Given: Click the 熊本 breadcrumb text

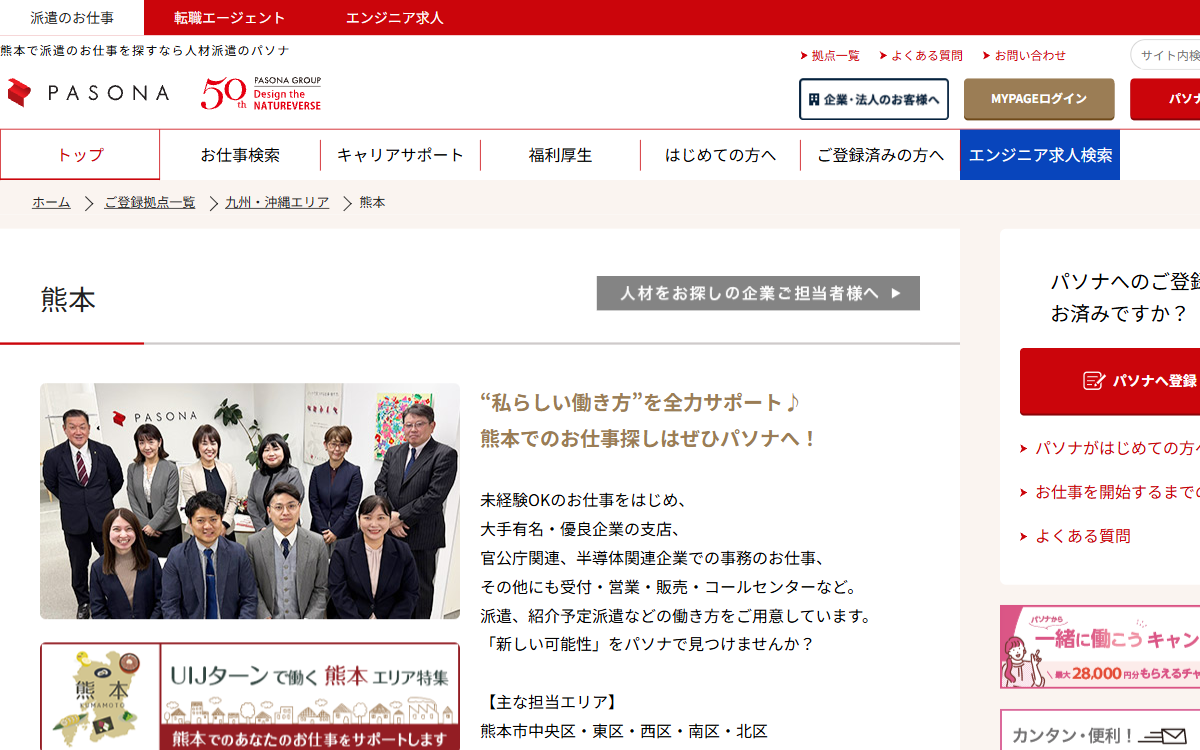Looking at the screenshot, I should click(372, 203).
